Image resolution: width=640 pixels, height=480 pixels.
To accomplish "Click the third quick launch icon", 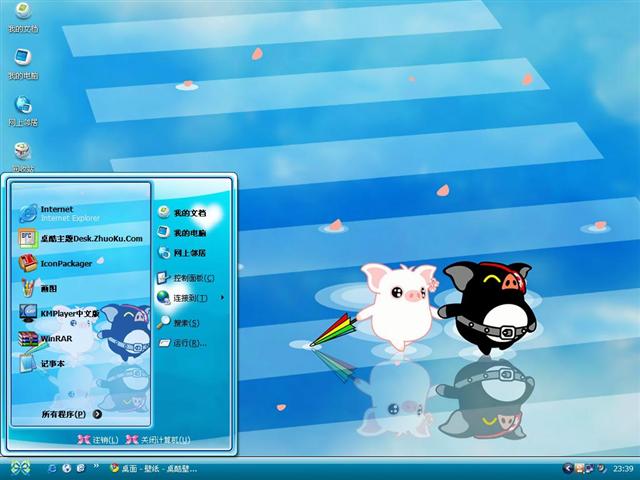I will pyautogui.click(x=81, y=468).
